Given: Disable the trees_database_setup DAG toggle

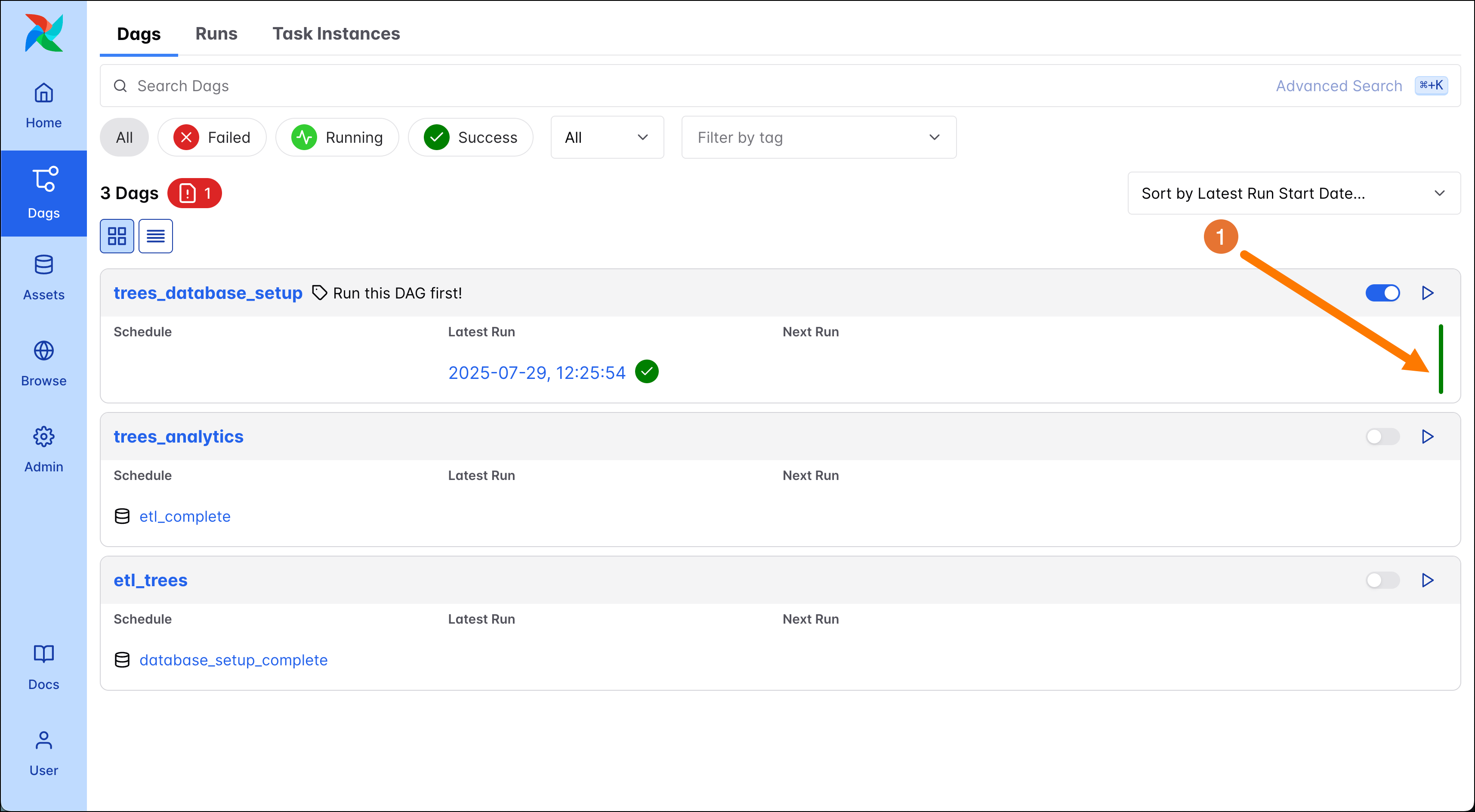Looking at the screenshot, I should click(x=1382, y=292).
